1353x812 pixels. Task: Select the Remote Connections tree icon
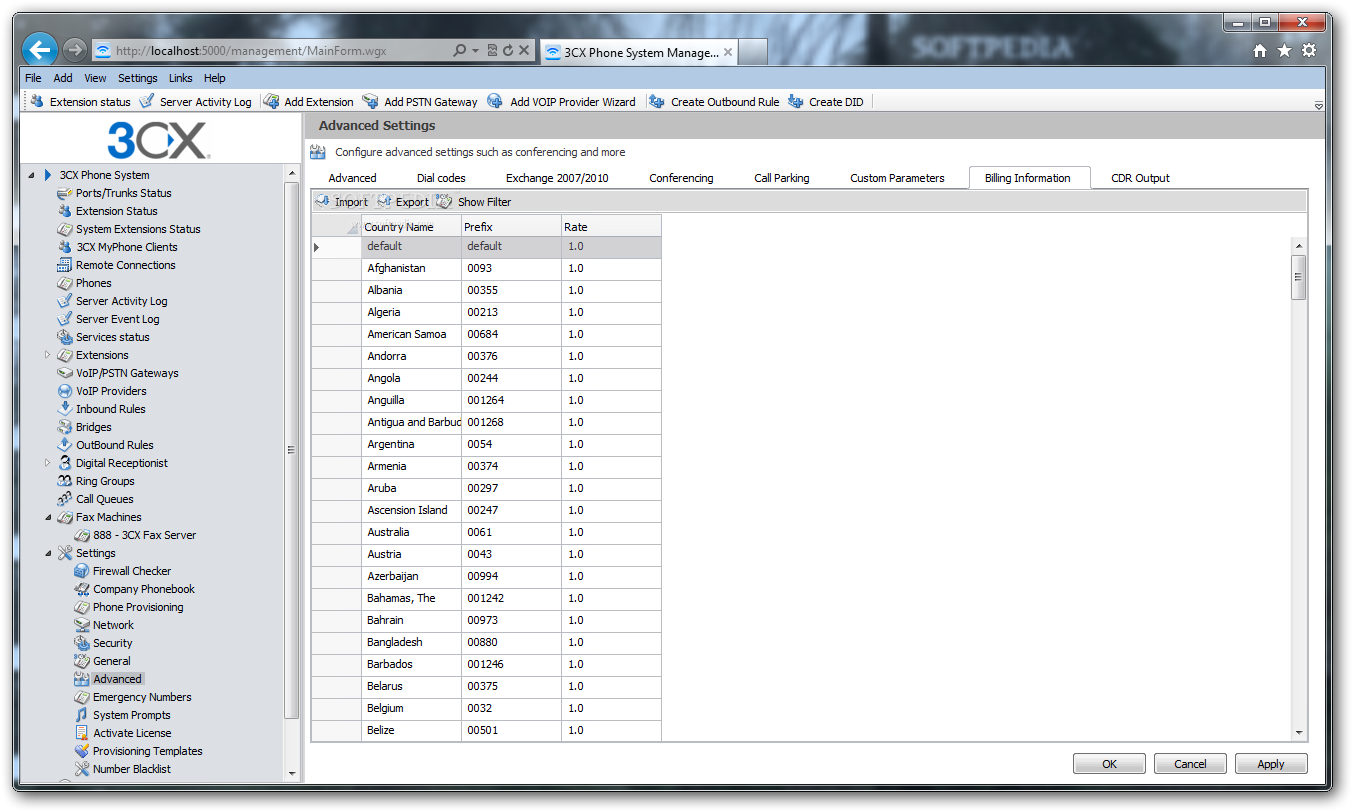point(65,265)
